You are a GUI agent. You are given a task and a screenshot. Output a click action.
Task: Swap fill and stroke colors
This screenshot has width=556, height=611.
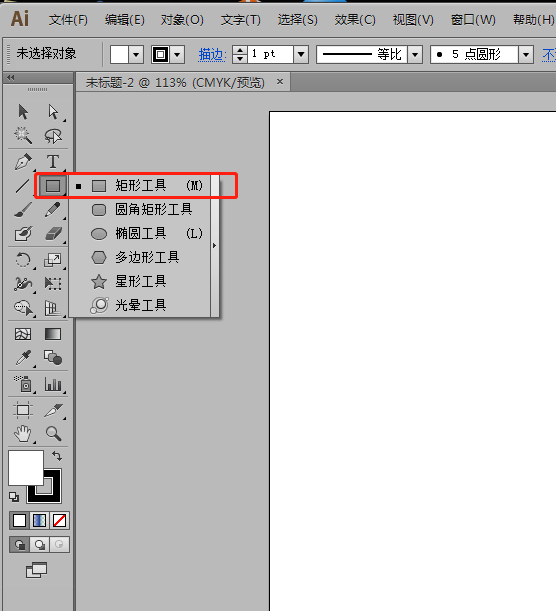click(x=57, y=456)
